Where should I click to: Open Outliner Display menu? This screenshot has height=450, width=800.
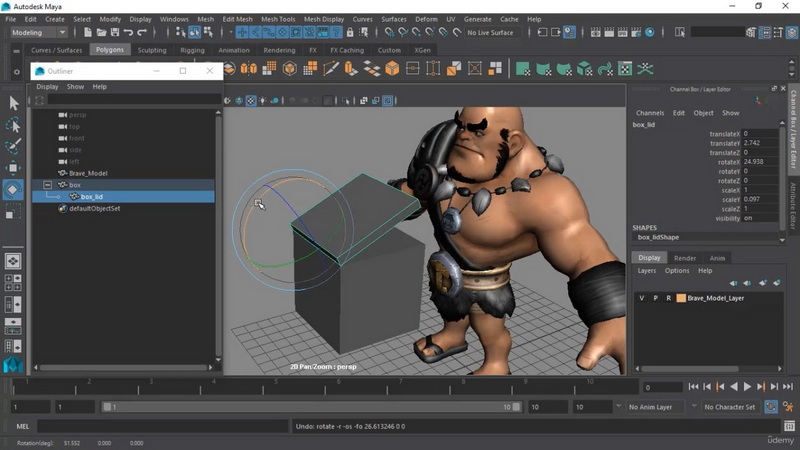coord(47,87)
